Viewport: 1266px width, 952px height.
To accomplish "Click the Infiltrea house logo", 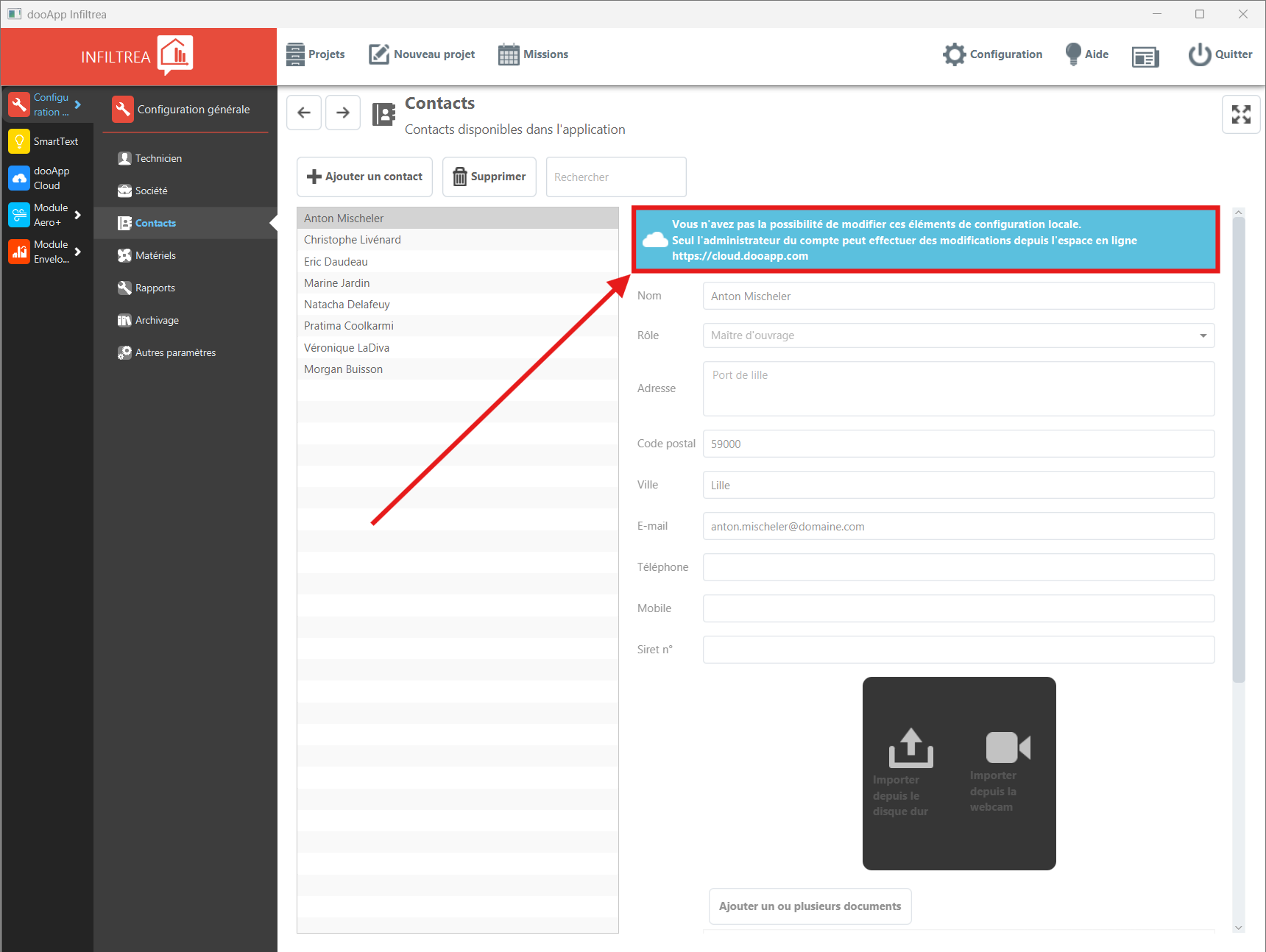I will coord(175,55).
